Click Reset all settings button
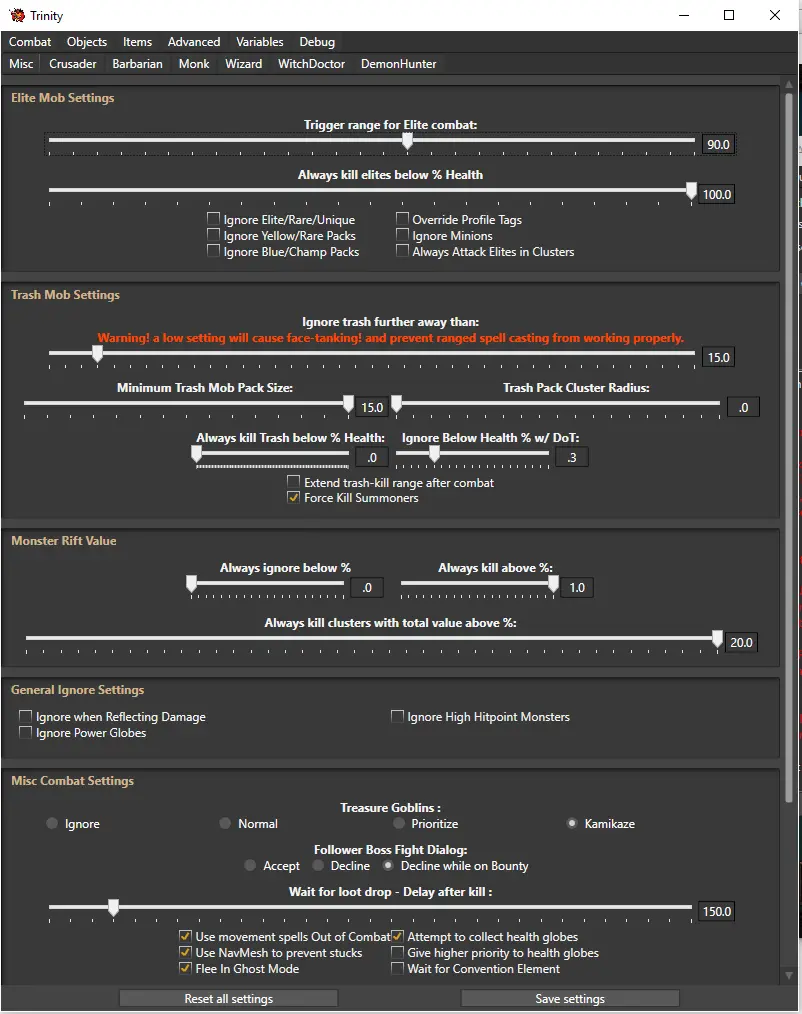Viewport: 802px width, 1014px height. tap(228, 998)
